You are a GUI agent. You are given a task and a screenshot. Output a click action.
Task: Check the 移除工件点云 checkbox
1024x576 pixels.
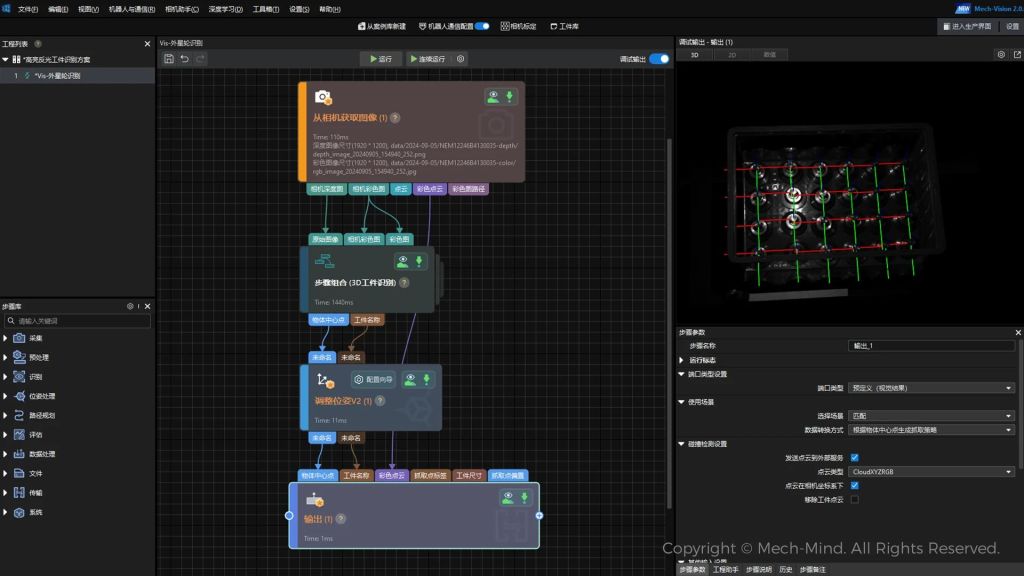click(x=854, y=499)
